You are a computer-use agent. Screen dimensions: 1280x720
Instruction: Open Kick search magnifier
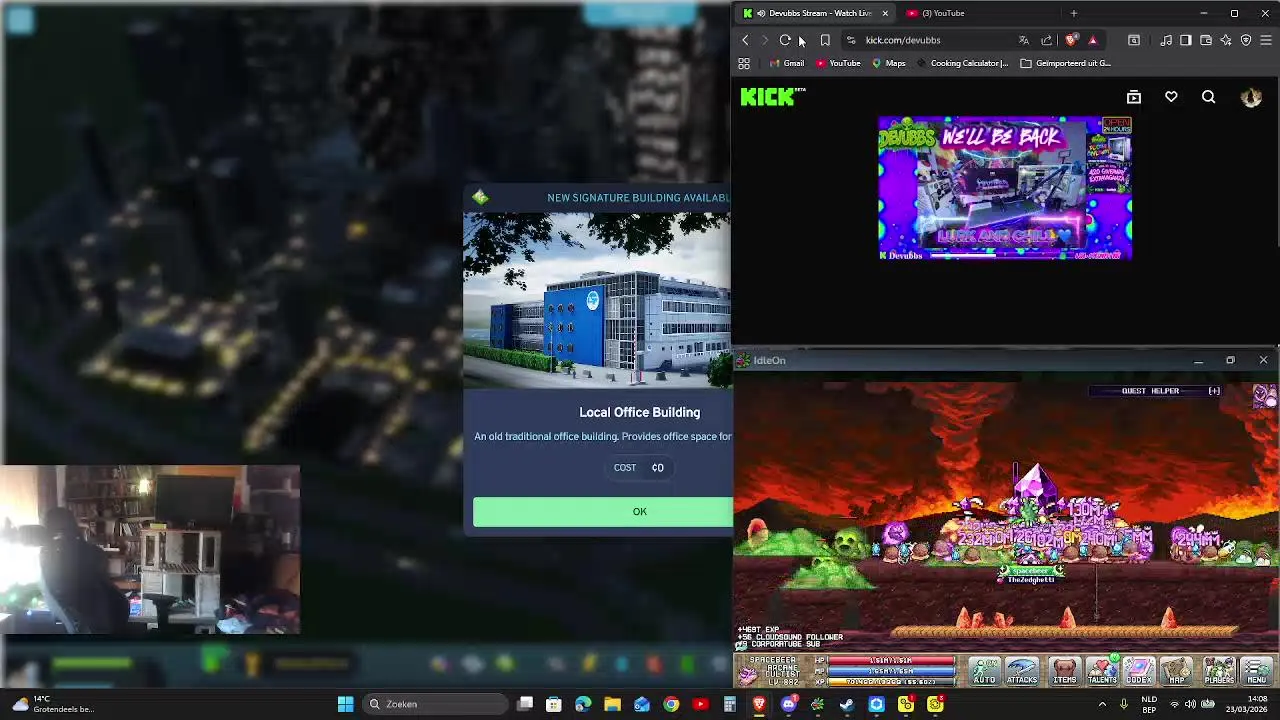(x=1208, y=97)
